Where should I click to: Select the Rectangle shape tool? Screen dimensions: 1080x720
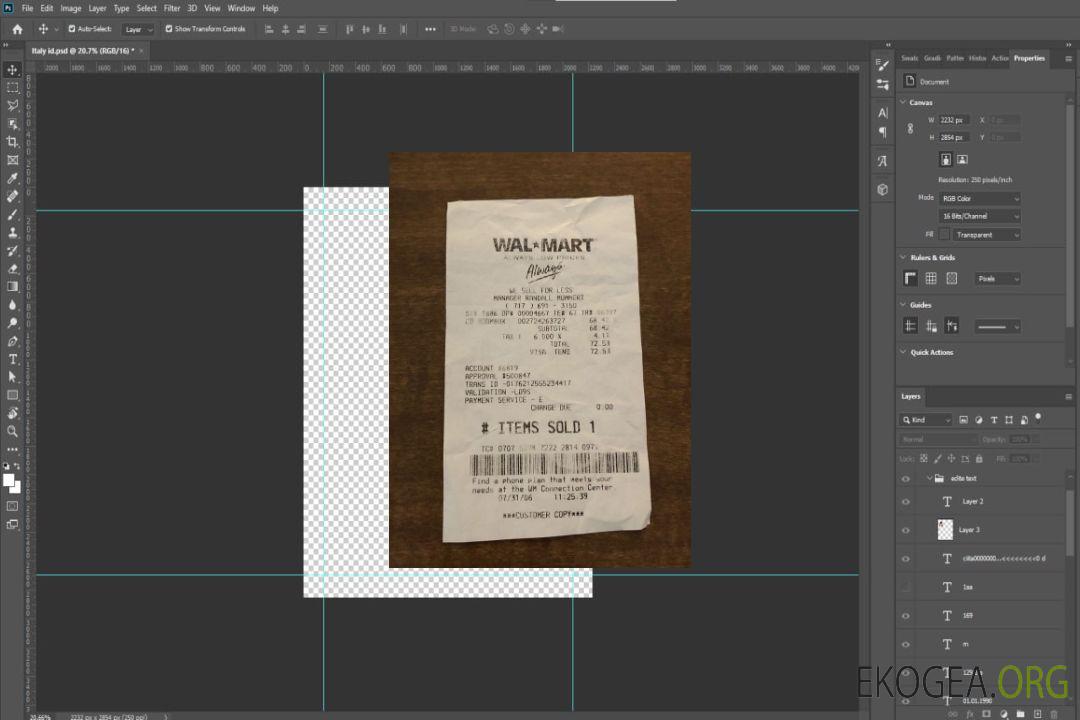[x=12, y=395]
